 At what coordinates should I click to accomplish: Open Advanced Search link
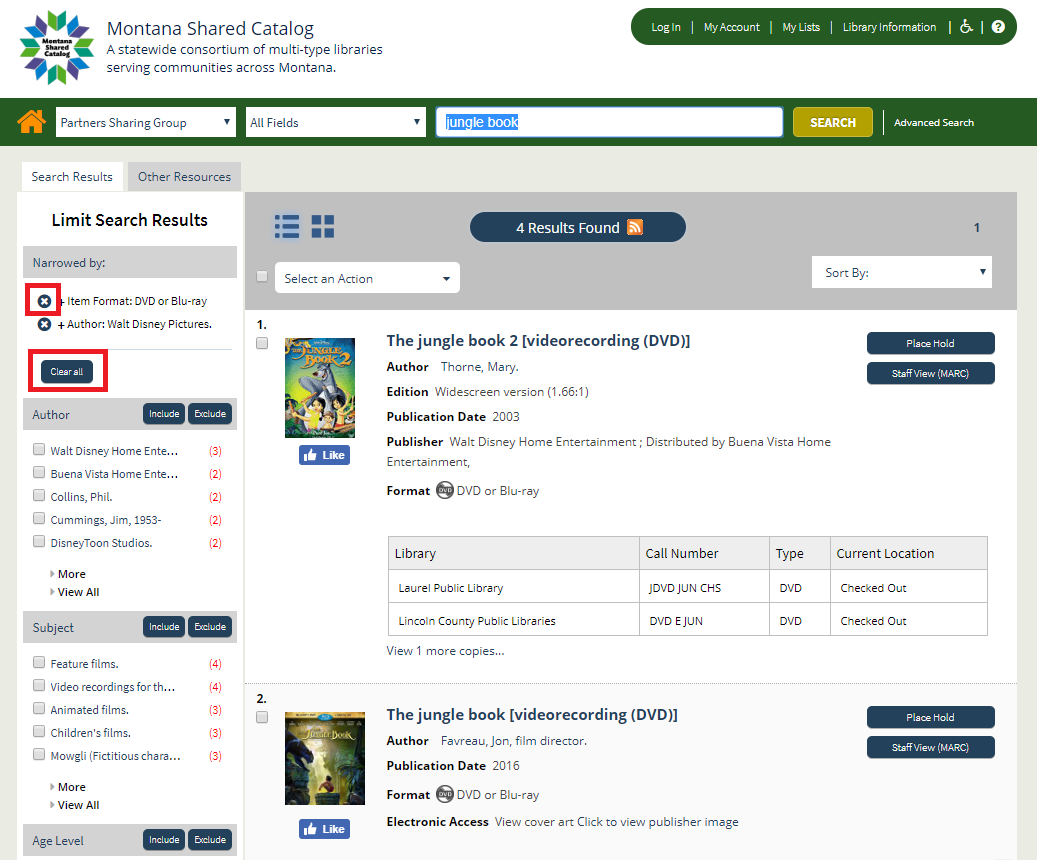point(934,122)
